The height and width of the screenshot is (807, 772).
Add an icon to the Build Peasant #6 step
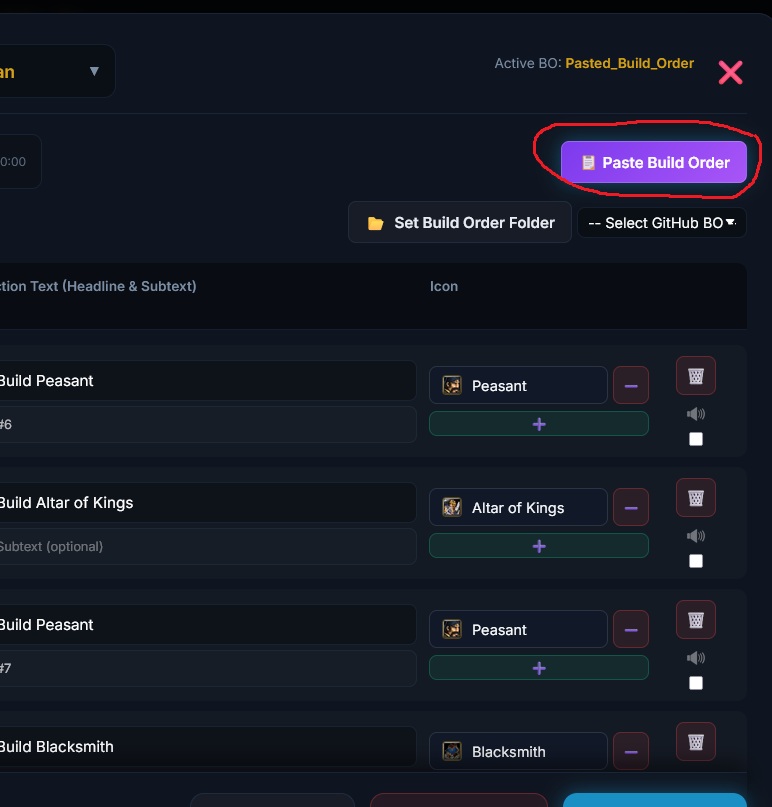(539, 424)
